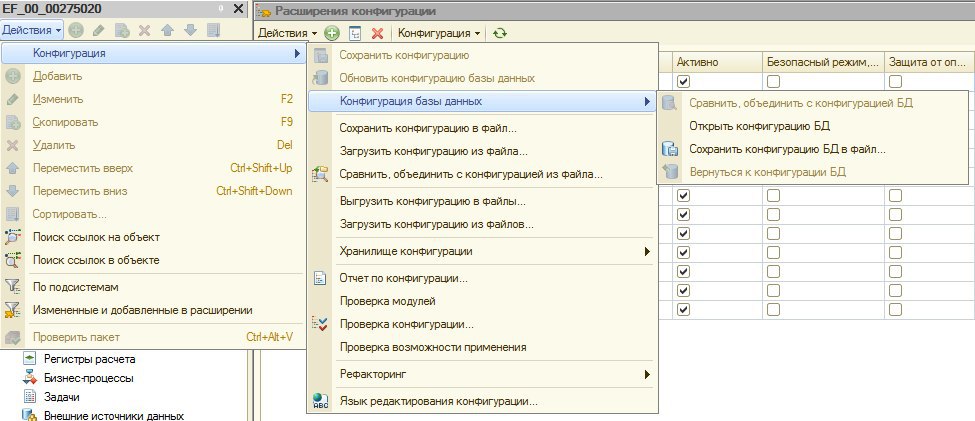Select Сортировать... menu entry
Image resolution: width=975 pixels, height=421 pixels.
154,215
